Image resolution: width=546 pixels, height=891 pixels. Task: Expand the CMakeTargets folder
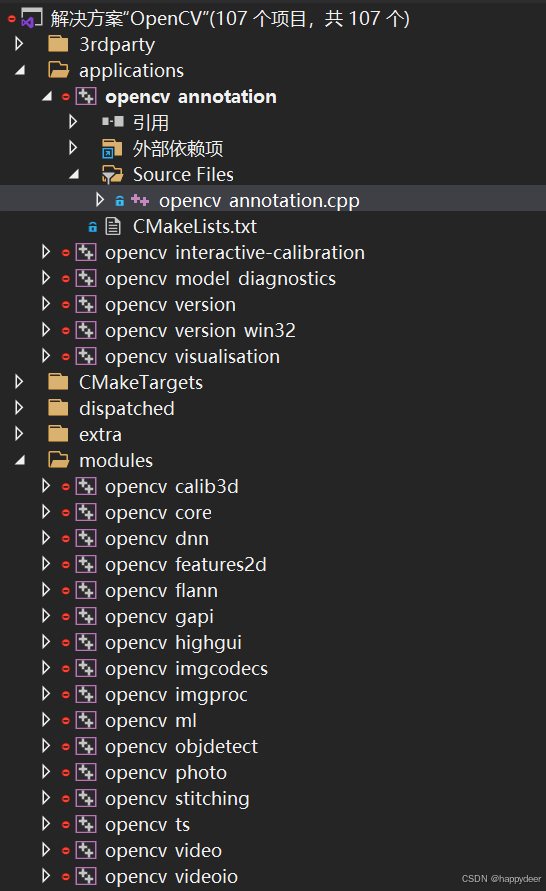[19, 382]
